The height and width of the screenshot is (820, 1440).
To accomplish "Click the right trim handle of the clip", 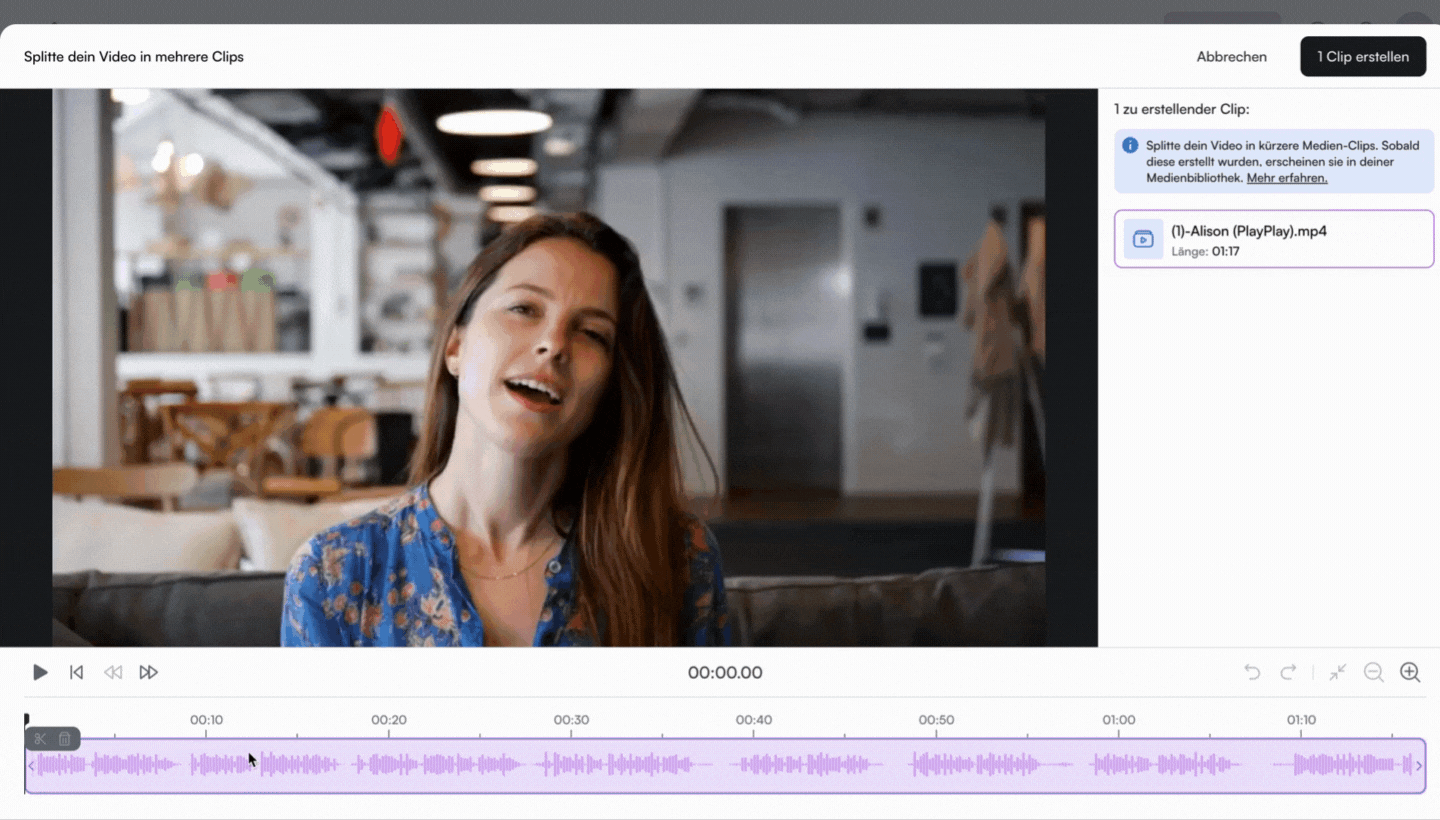I will point(1419,766).
